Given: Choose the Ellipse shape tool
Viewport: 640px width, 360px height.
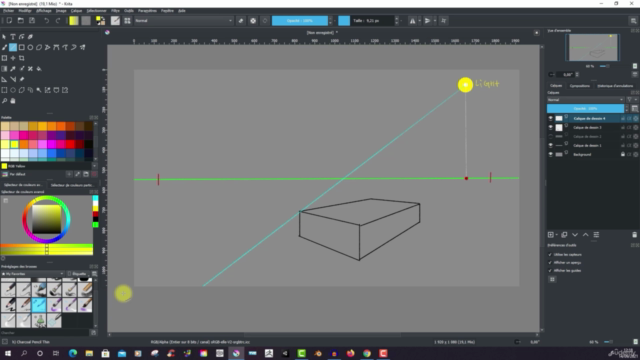Looking at the screenshot, I should 30,47.
